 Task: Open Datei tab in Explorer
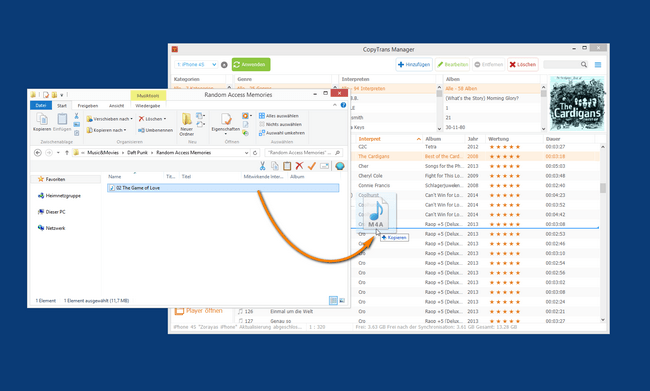pos(41,106)
